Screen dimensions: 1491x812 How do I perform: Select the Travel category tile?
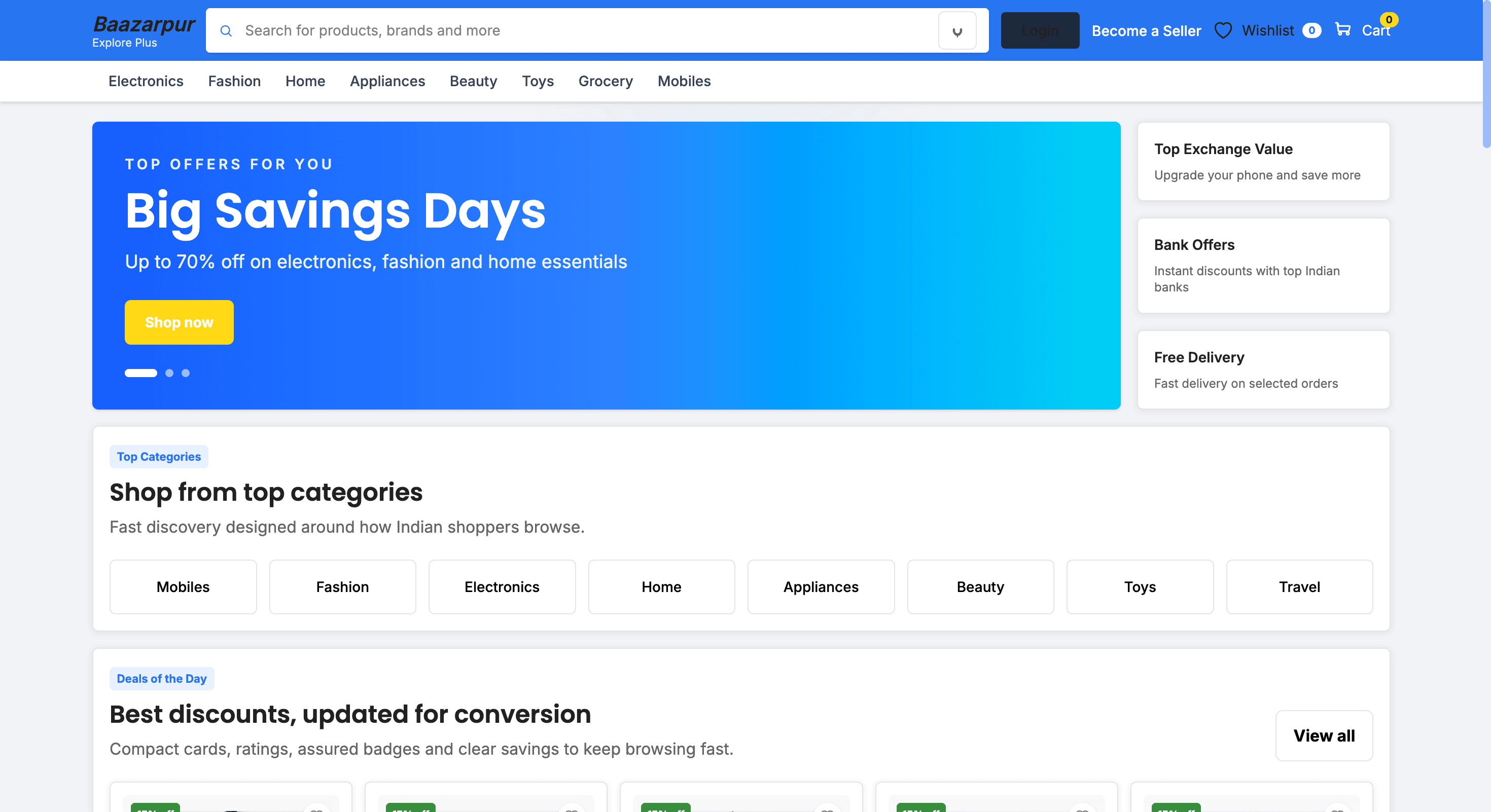pos(1299,587)
